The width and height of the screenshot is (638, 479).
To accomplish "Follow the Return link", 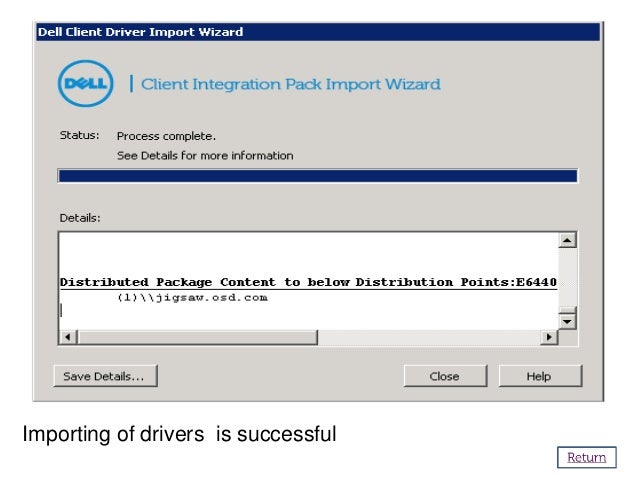I will pyautogui.click(x=586, y=457).
